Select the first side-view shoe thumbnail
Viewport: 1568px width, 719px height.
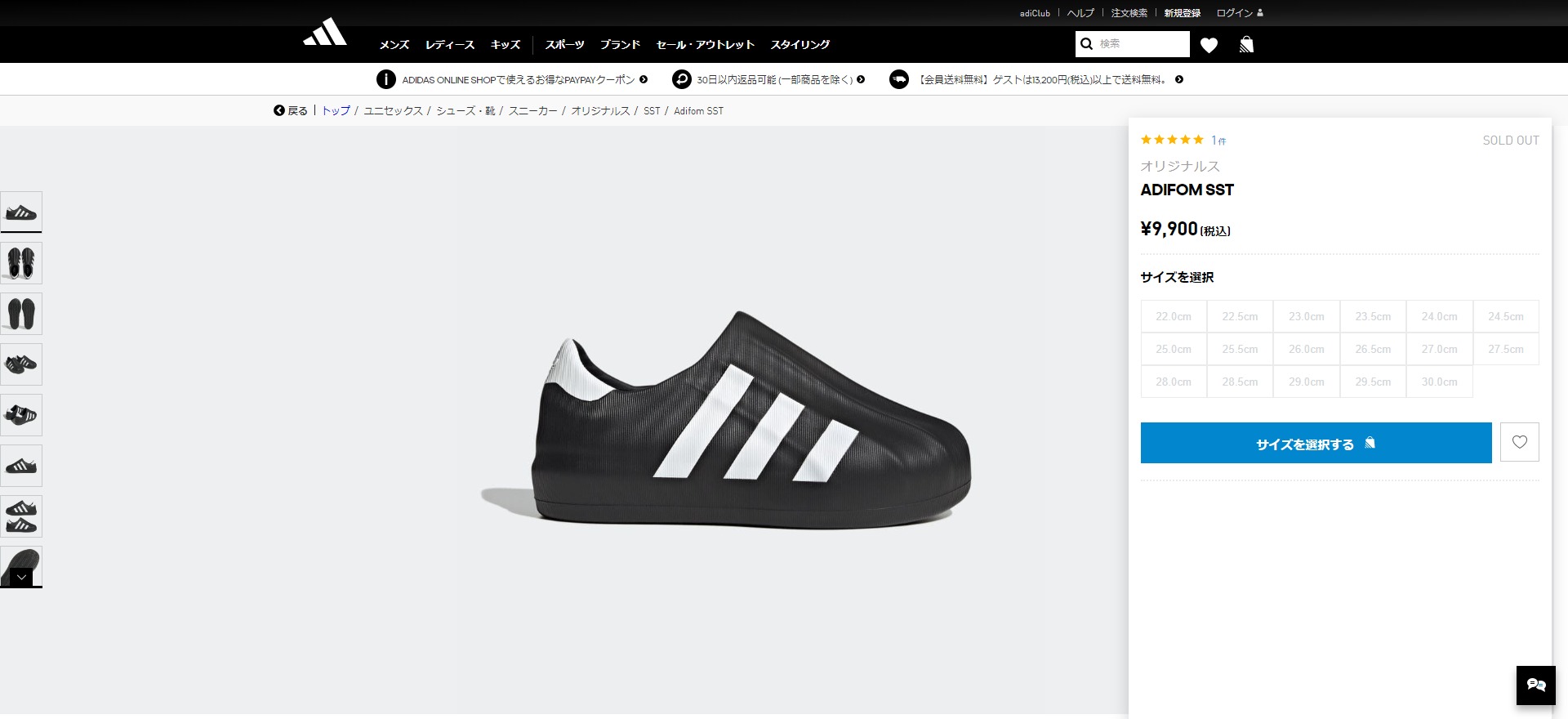click(x=21, y=212)
